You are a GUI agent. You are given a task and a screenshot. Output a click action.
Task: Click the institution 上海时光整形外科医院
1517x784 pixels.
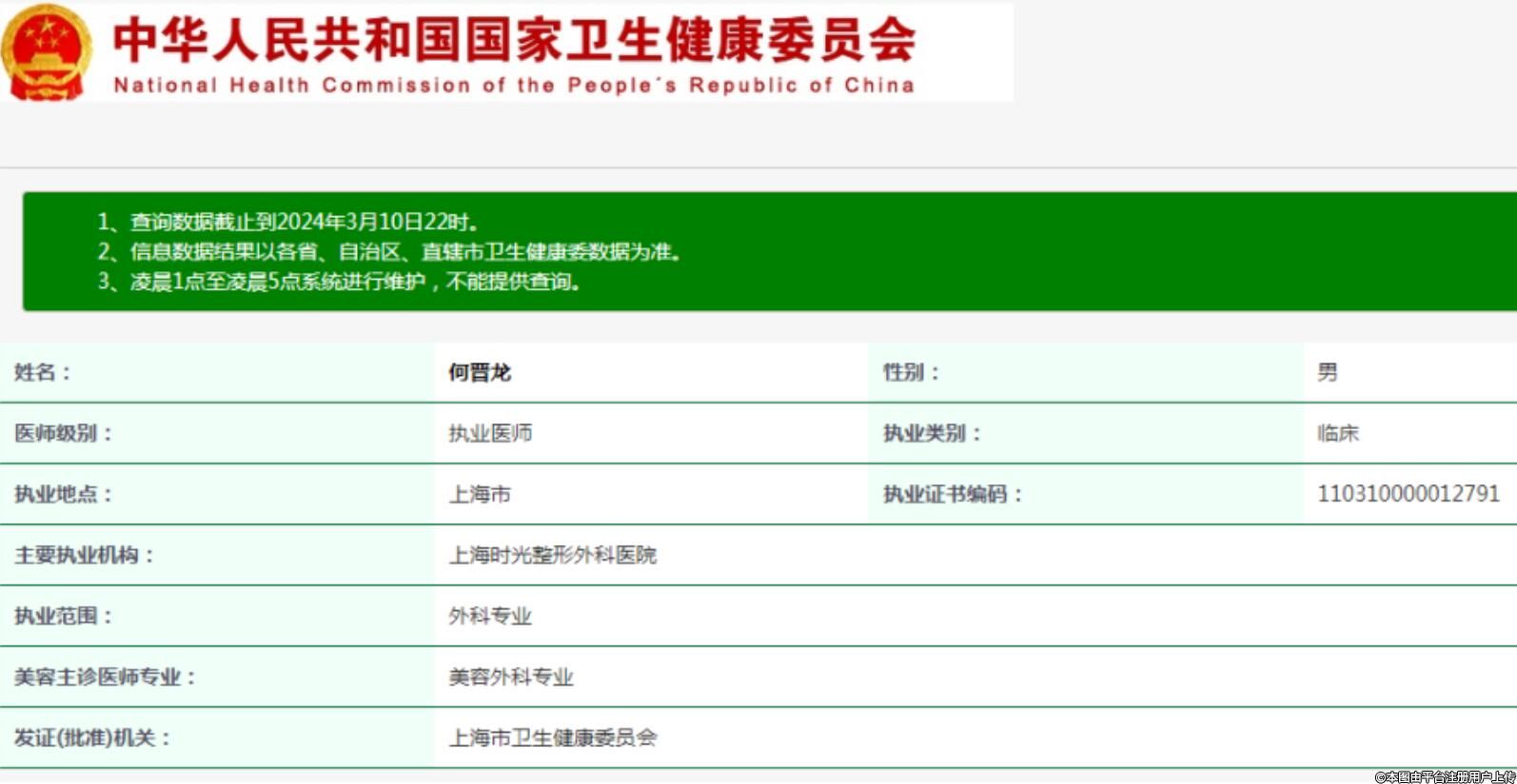tap(553, 555)
